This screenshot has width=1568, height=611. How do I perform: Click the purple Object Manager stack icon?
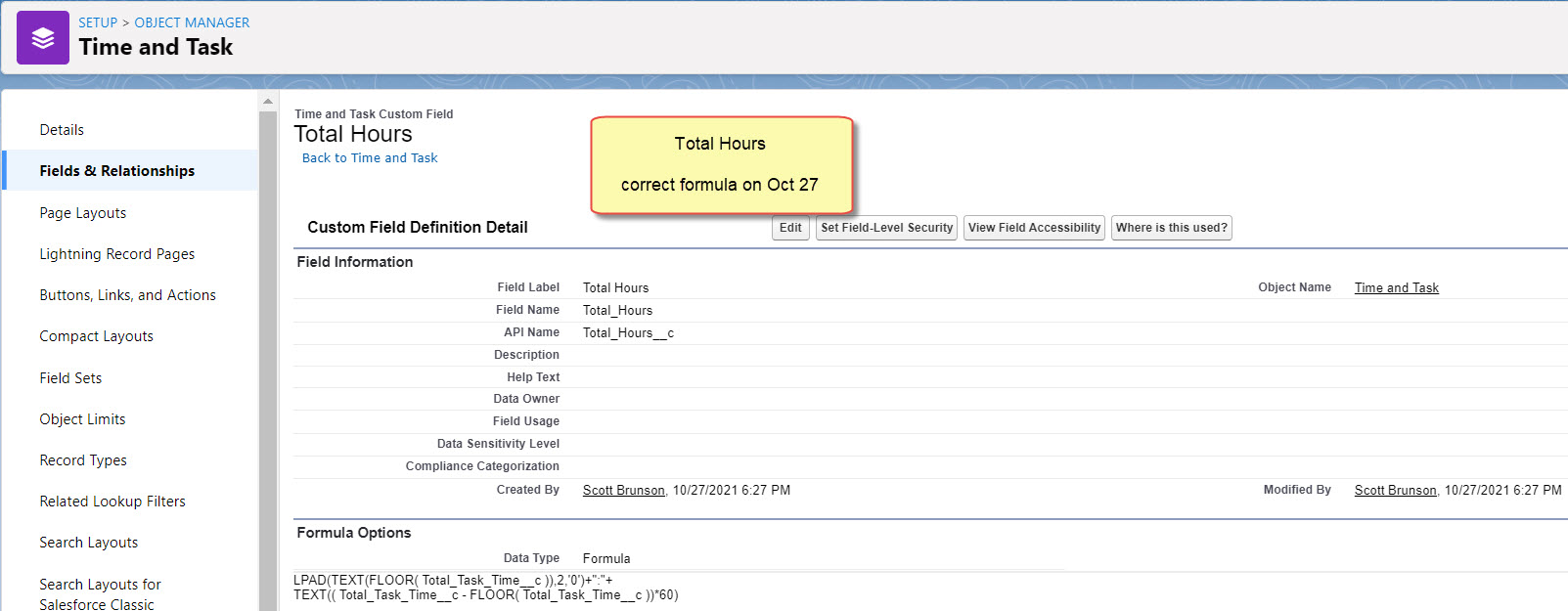pyautogui.click(x=43, y=38)
